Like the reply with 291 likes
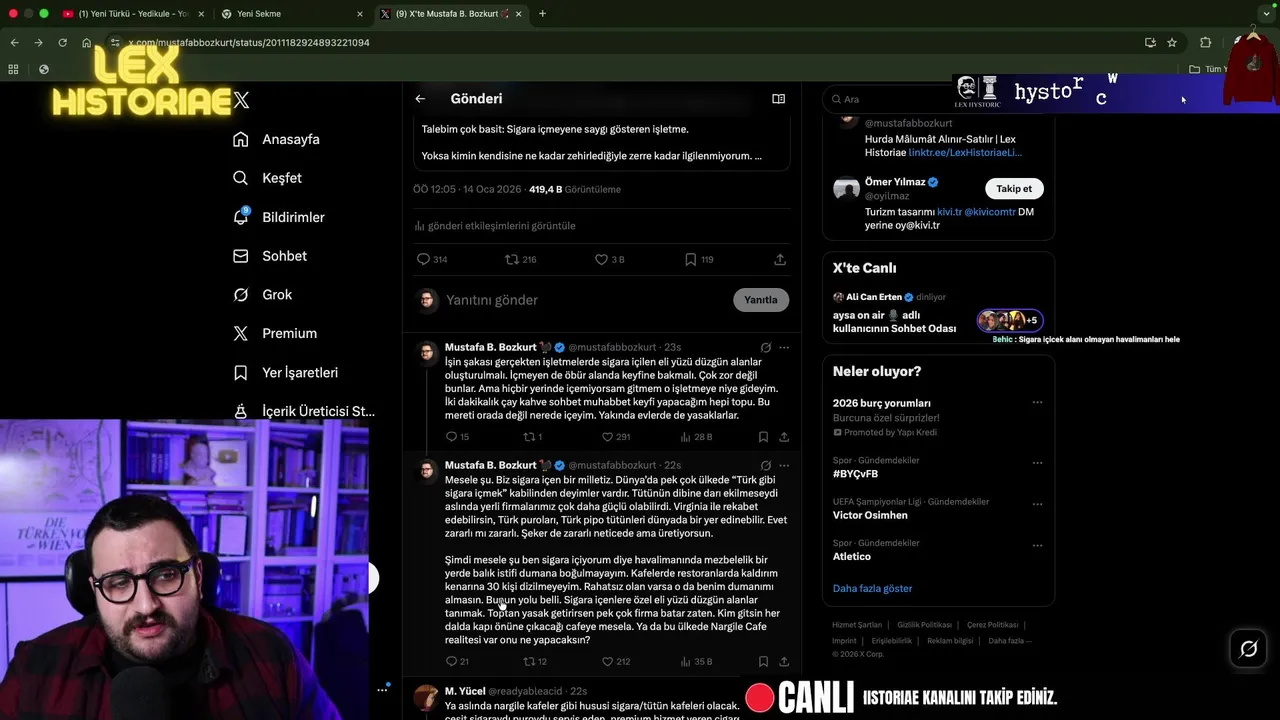The image size is (1280, 720). 616,437
